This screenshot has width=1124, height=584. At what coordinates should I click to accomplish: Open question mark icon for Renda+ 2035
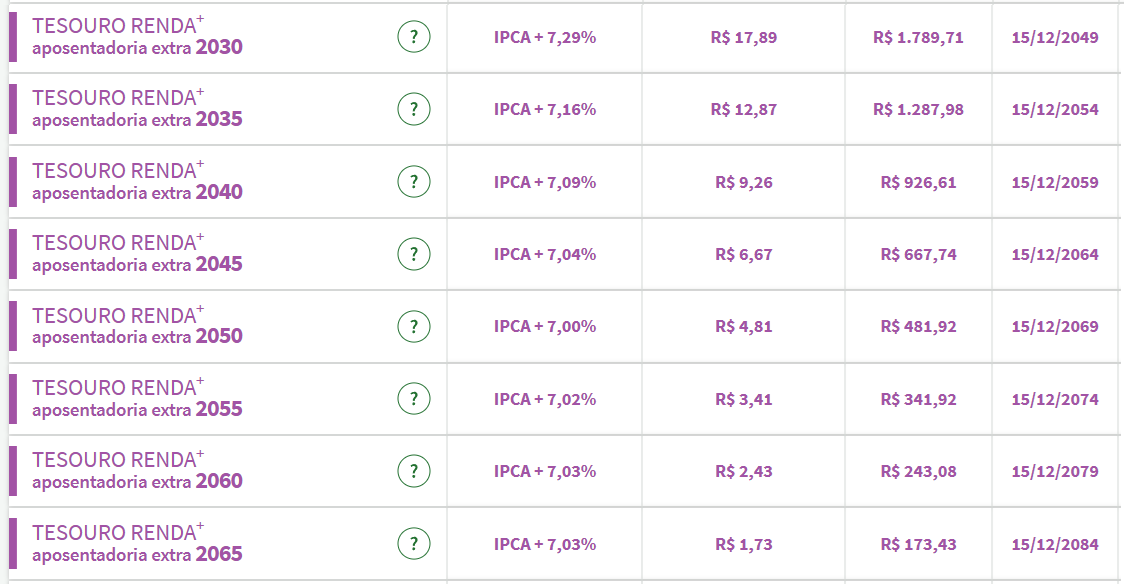(x=414, y=110)
